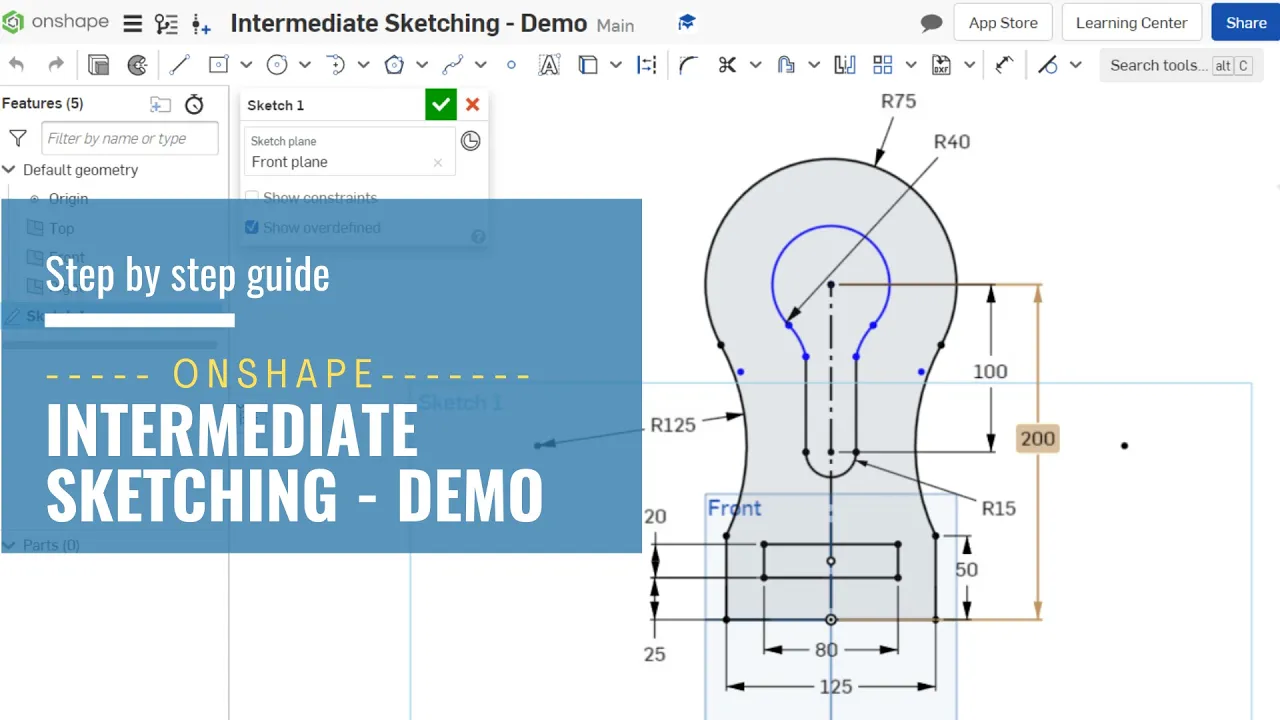Screen dimensions: 1280x720
Task: Click the create folder icon in Features
Action: [x=160, y=104]
